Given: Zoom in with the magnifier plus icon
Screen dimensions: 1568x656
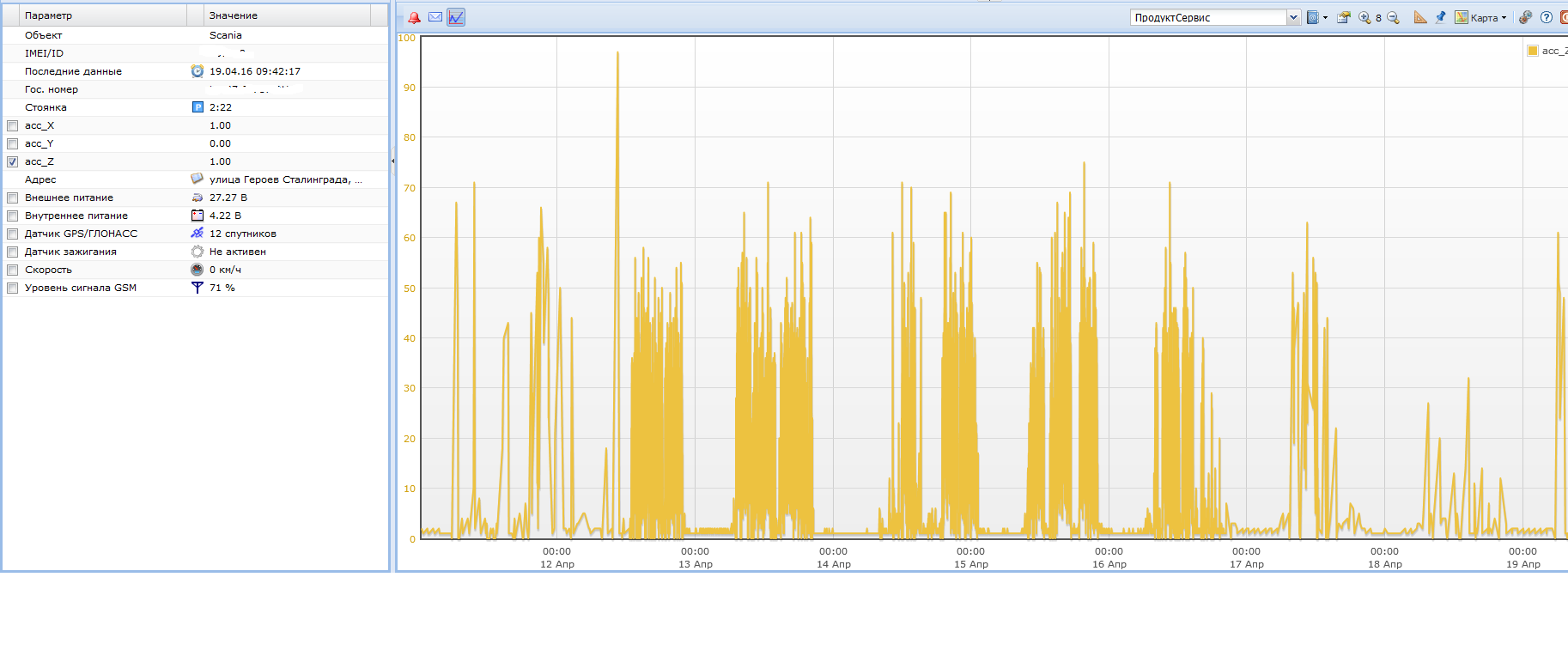Looking at the screenshot, I should click(x=1364, y=17).
